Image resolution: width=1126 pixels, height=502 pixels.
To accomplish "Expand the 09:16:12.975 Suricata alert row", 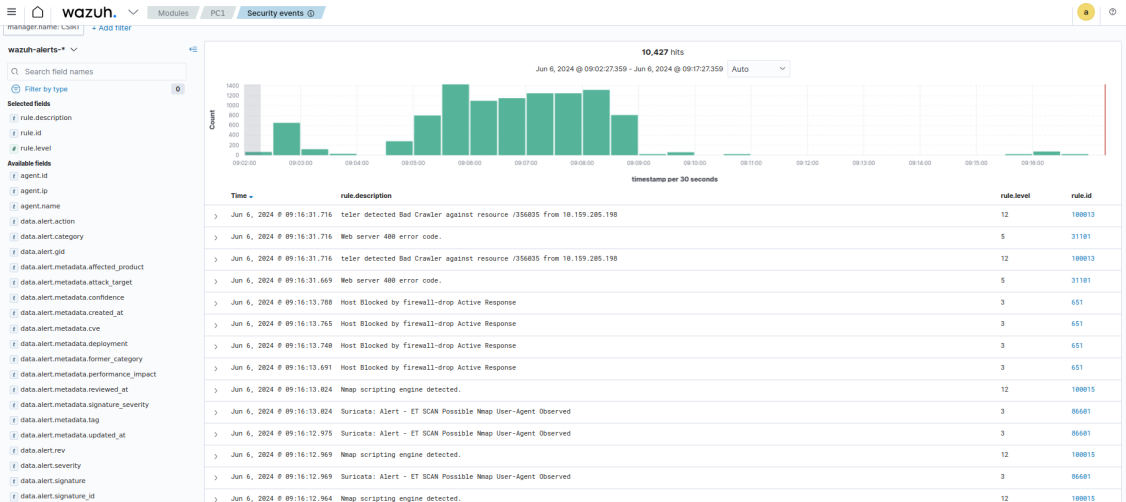I will [215, 434].
